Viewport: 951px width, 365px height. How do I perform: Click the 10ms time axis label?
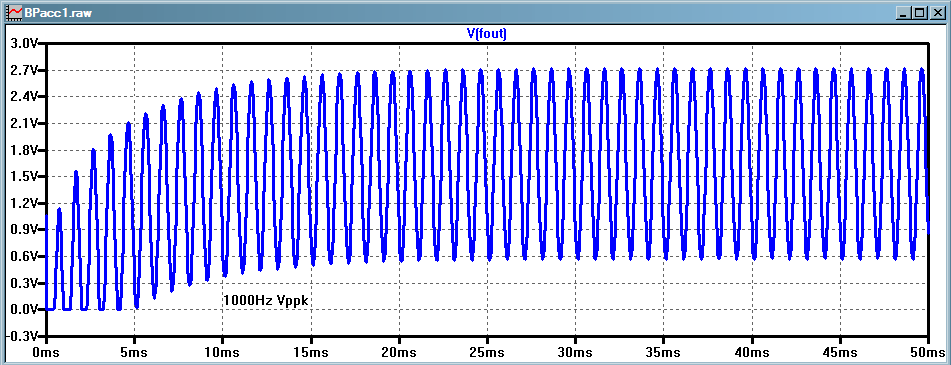tap(223, 352)
